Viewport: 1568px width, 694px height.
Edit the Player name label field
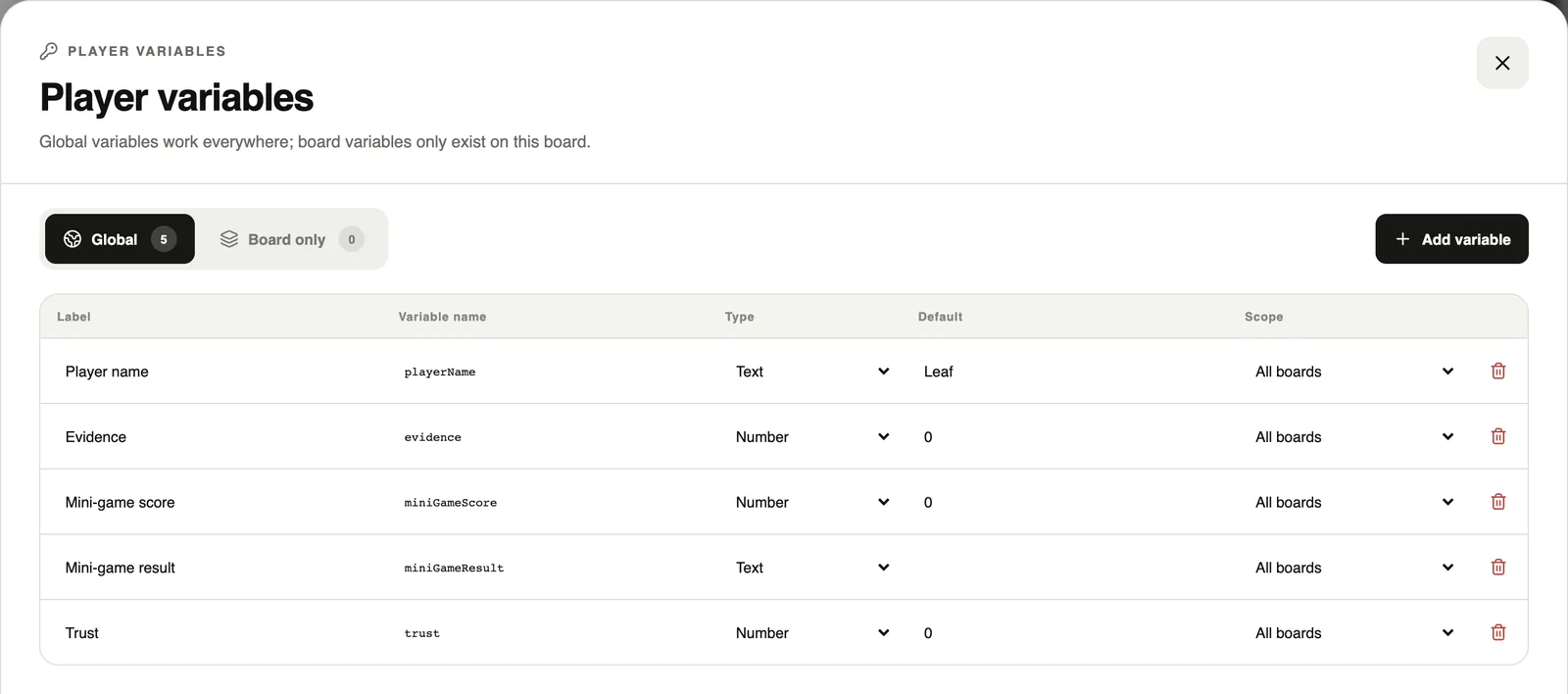pos(220,372)
